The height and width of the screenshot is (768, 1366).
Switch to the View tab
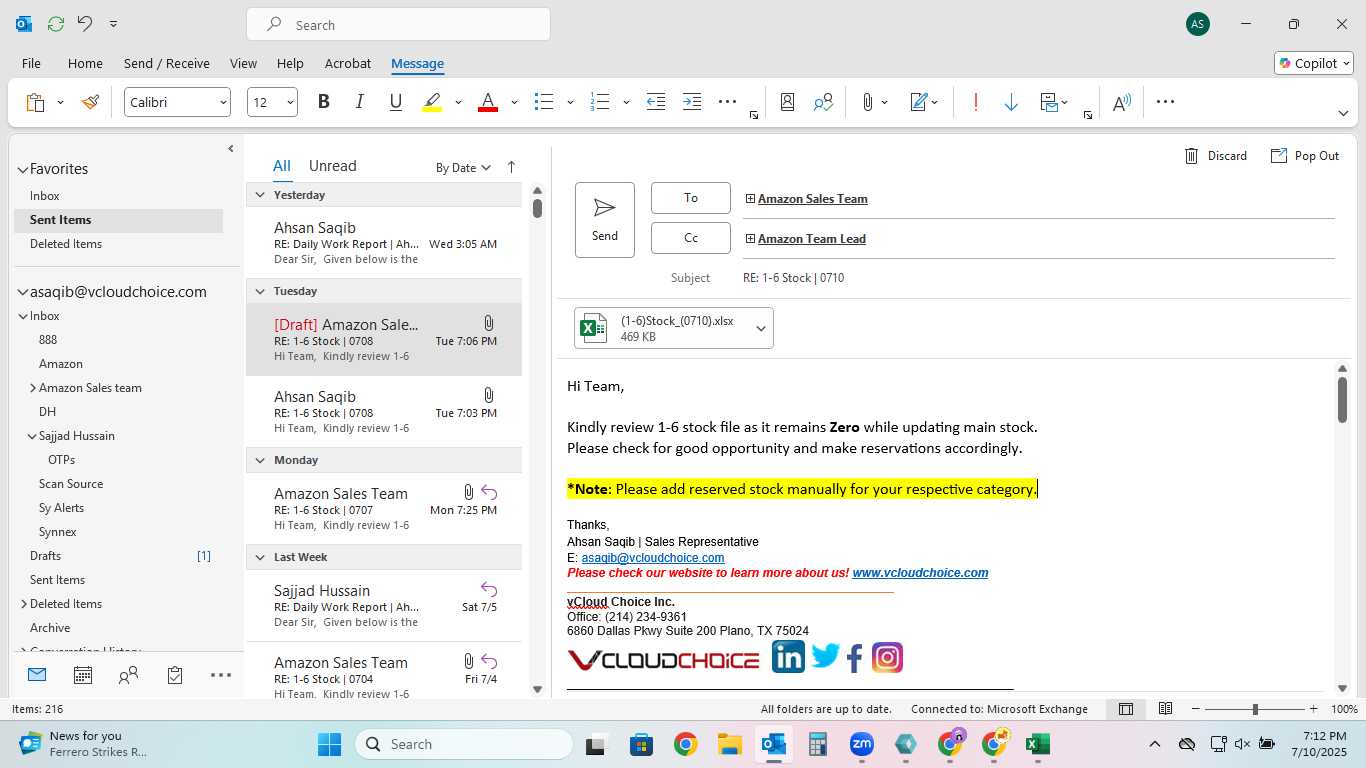[x=243, y=63]
